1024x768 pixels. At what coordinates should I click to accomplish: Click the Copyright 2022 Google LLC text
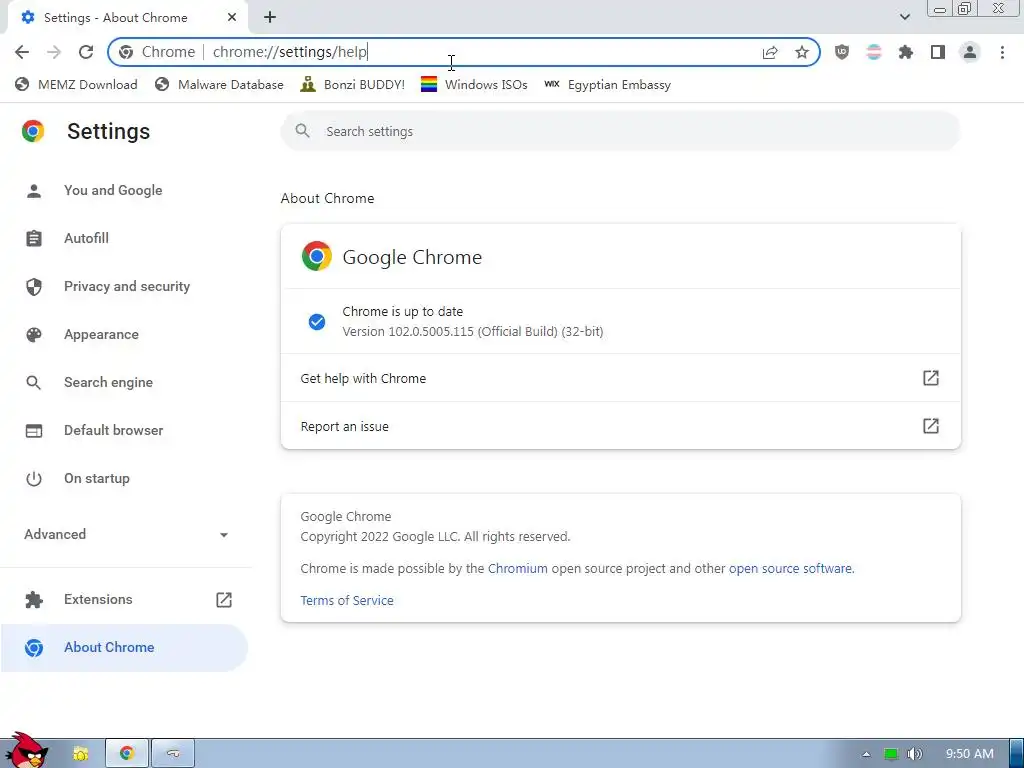pos(435,537)
